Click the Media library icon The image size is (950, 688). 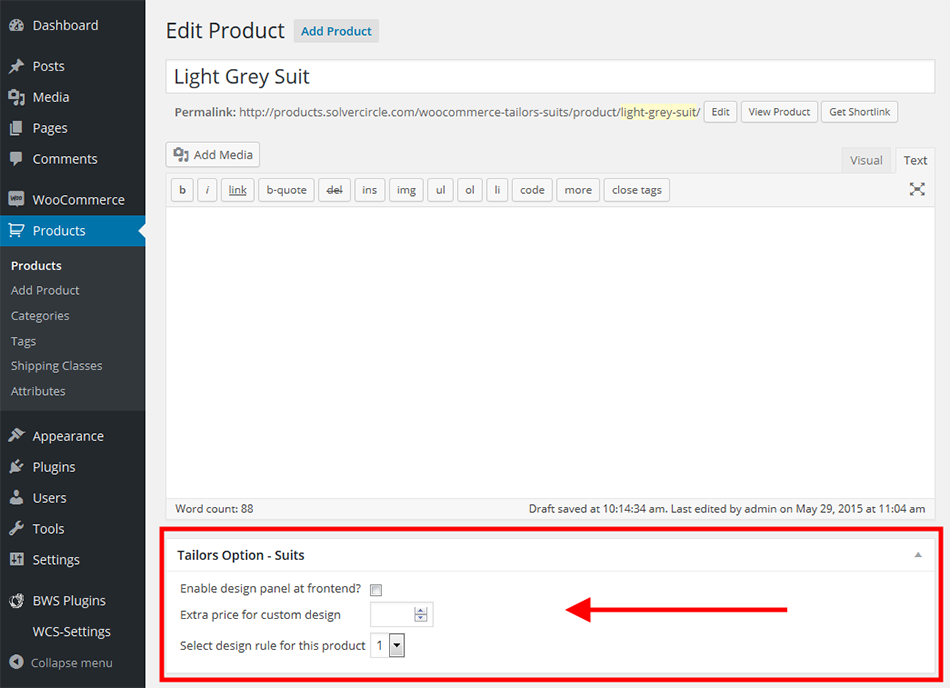(16, 97)
